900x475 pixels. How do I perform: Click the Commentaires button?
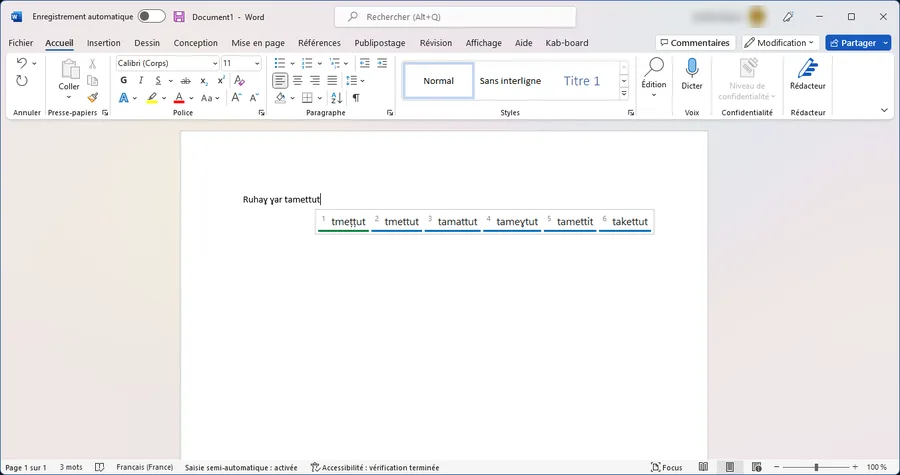tap(696, 42)
